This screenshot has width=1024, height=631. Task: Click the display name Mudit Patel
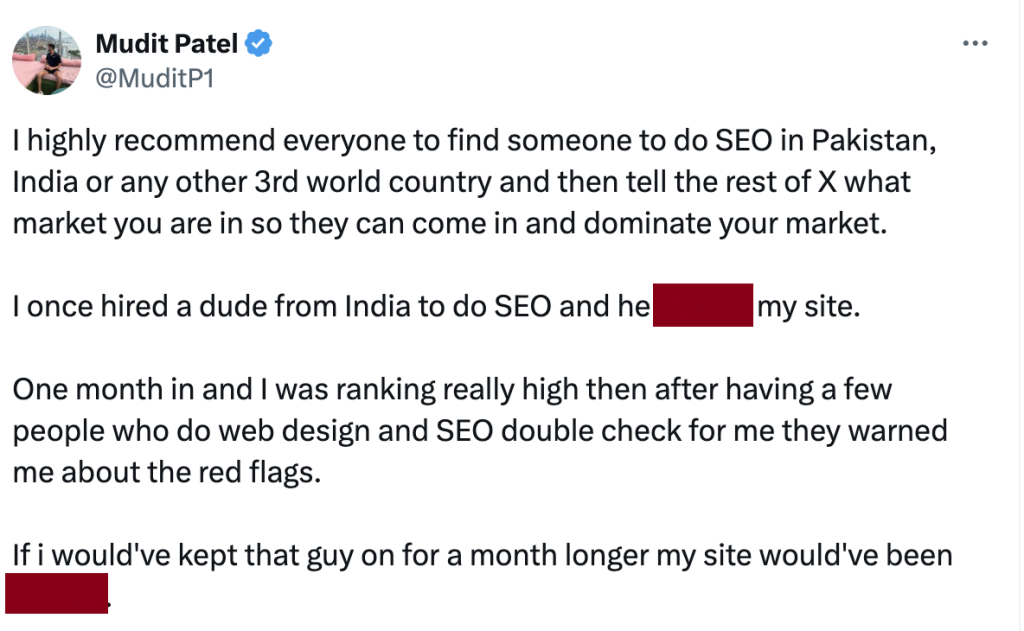click(x=167, y=43)
